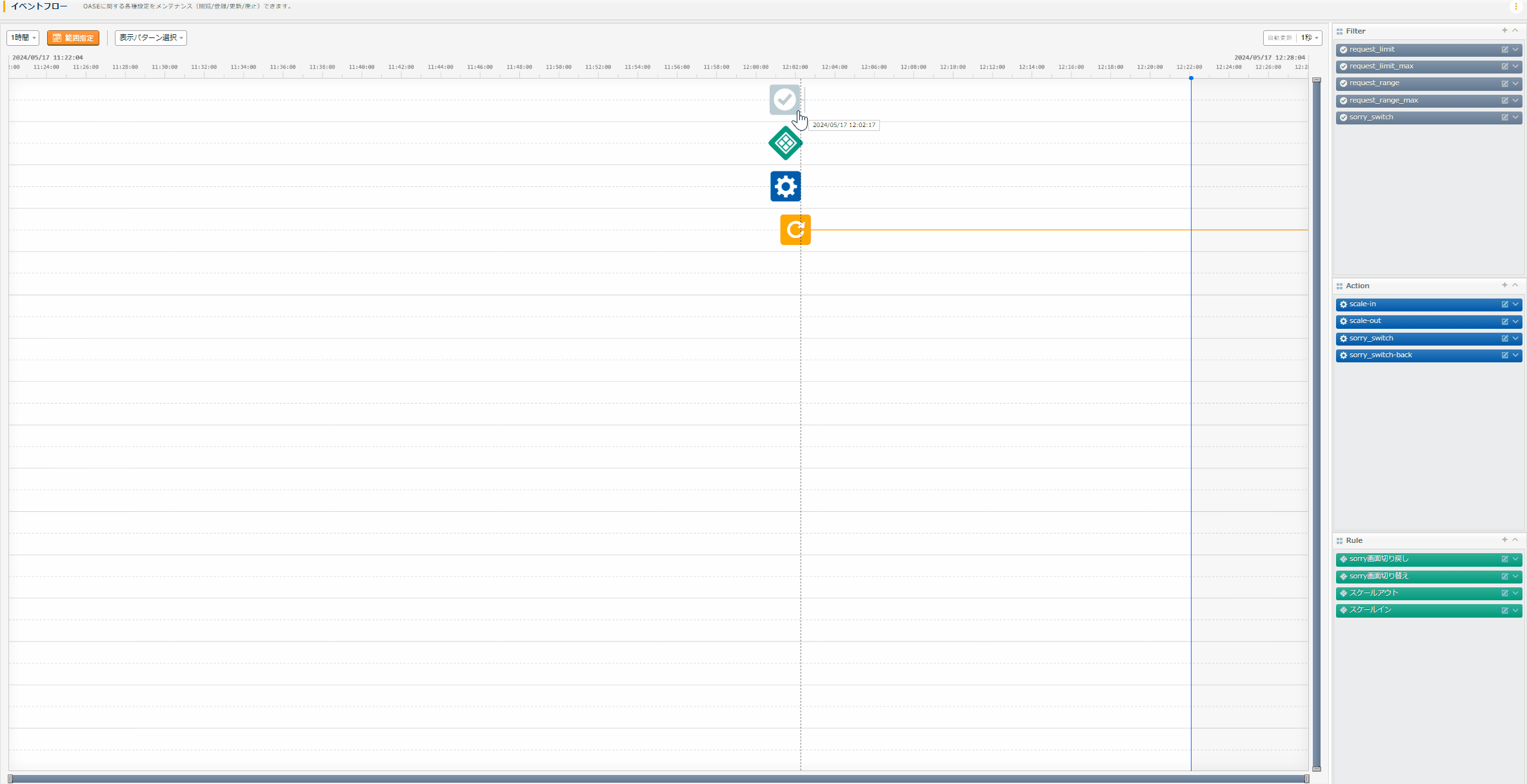The width and height of the screenshot is (1527, 784).
Task: Collapse the Action panel
Action: coord(1515,285)
